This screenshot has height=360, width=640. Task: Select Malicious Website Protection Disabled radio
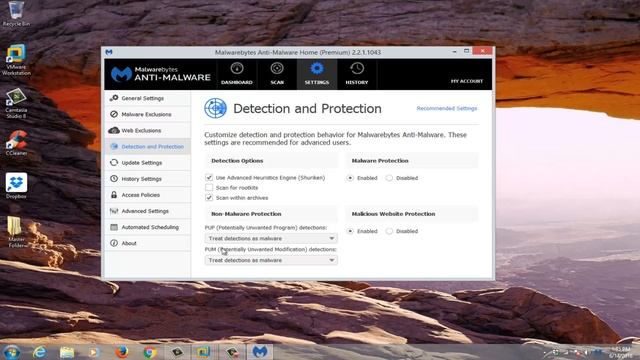389,231
